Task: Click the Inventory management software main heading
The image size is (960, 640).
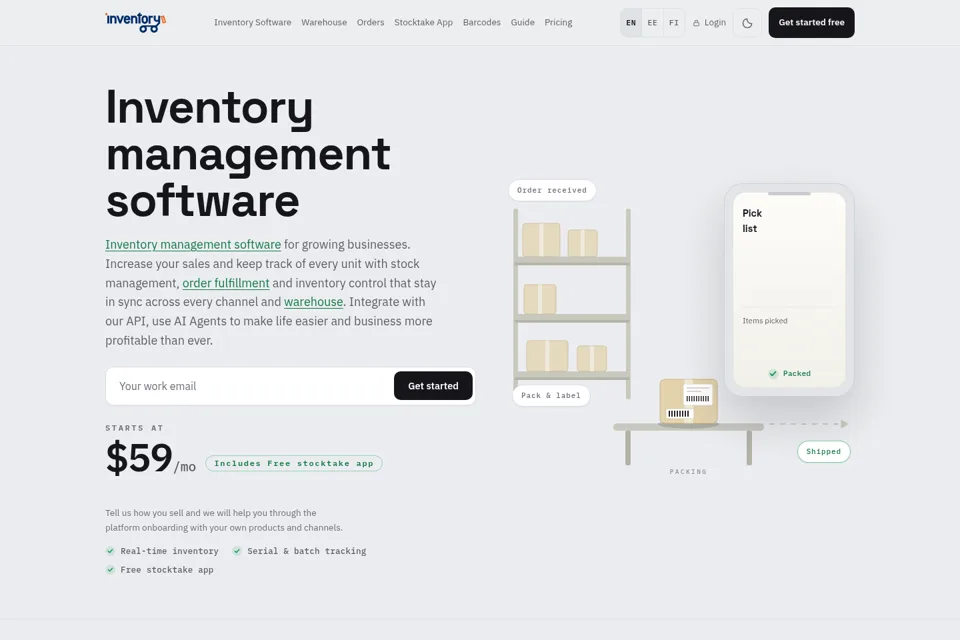Action: coord(248,153)
